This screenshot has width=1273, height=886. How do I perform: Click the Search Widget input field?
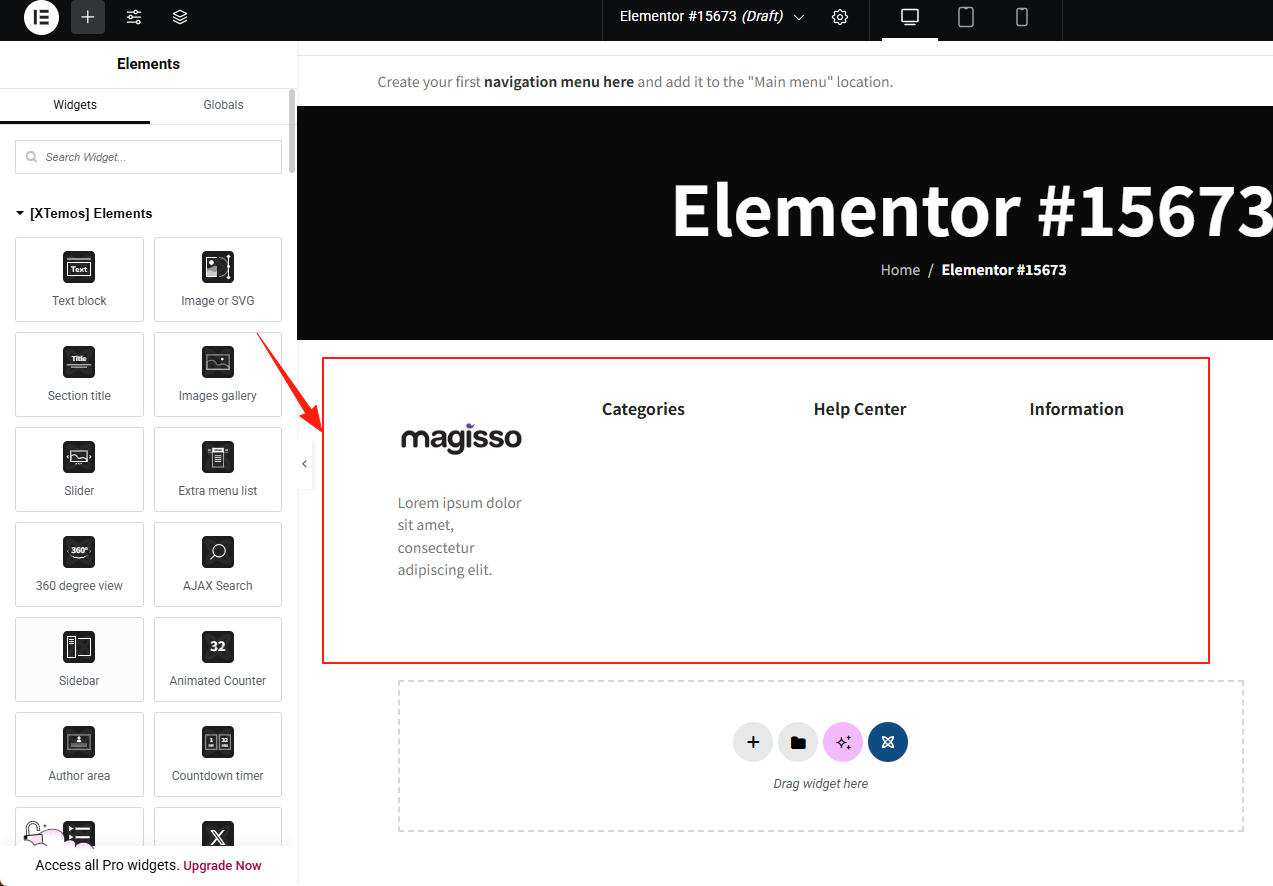(x=148, y=157)
